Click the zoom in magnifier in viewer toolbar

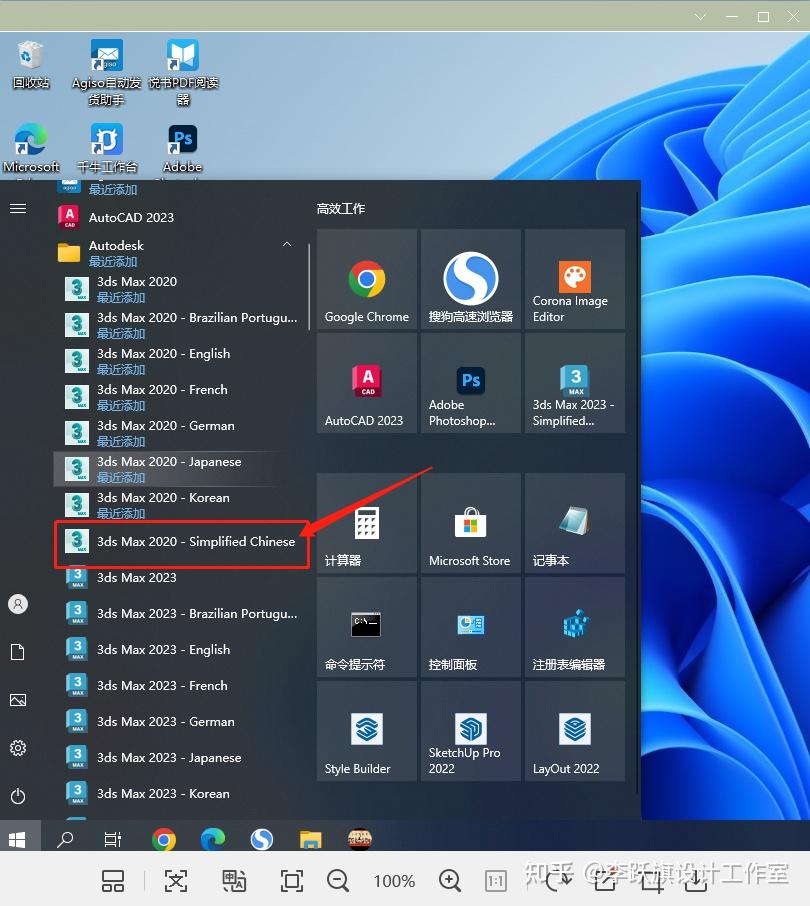tap(449, 881)
